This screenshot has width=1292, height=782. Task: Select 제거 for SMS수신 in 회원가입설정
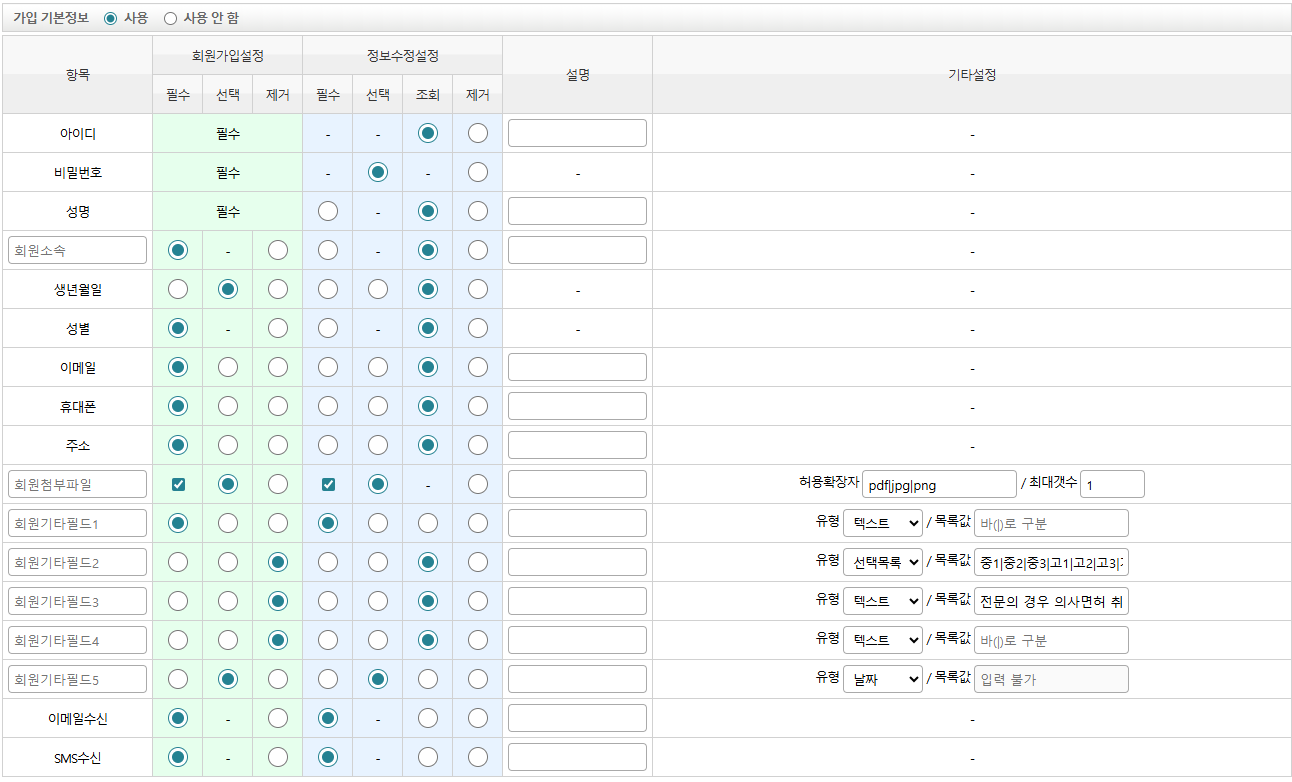pyautogui.click(x=278, y=757)
